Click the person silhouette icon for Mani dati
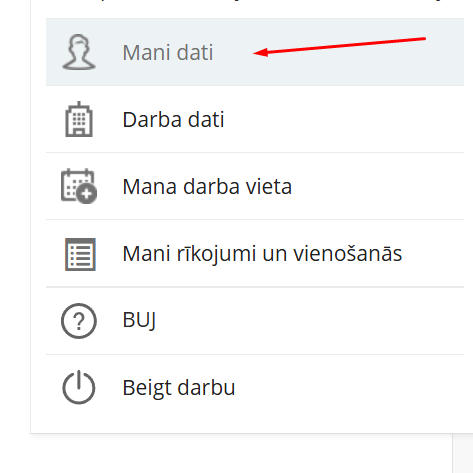Image resolution: width=473 pixels, height=473 pixels. [79, 52]
